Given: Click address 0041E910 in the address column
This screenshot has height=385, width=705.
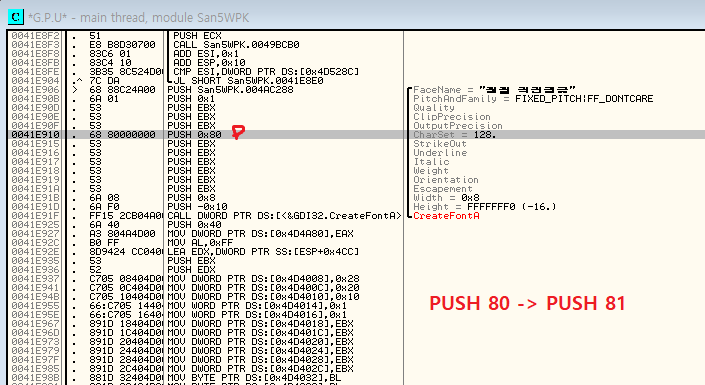Looking at the screenshot, I should (36, 134).
